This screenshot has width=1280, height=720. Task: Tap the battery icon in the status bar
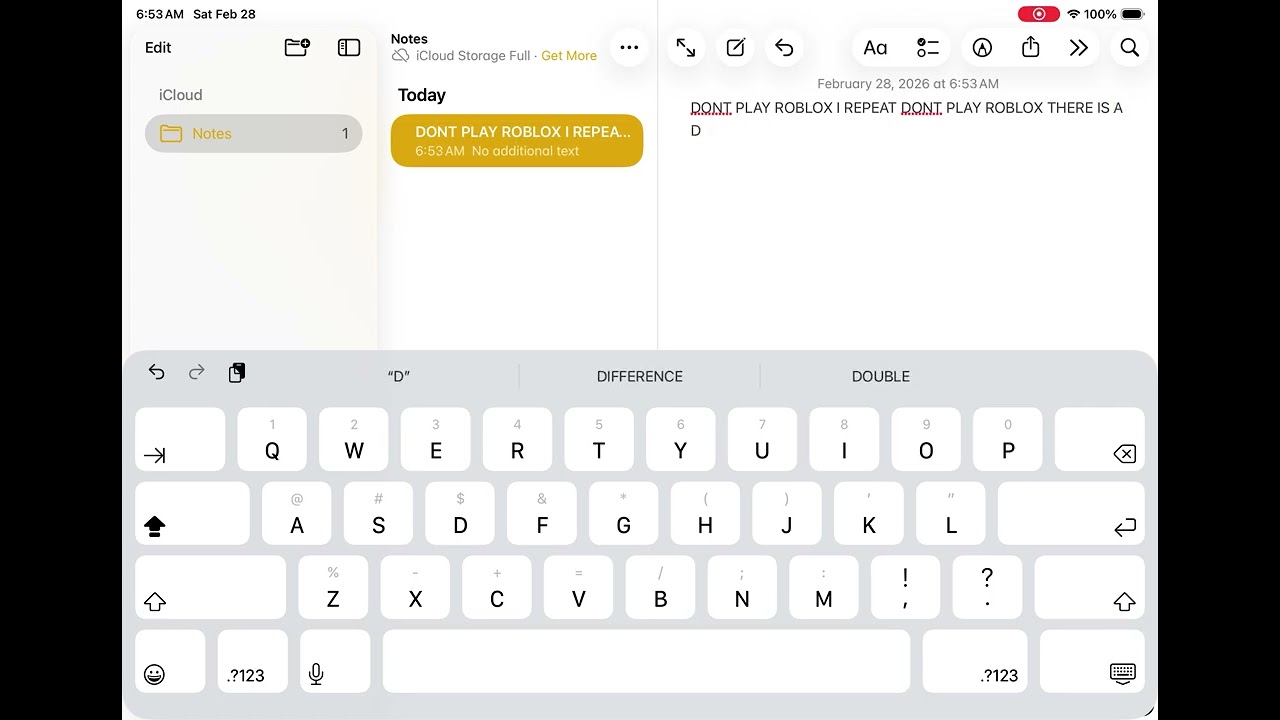pos(1132,14)
